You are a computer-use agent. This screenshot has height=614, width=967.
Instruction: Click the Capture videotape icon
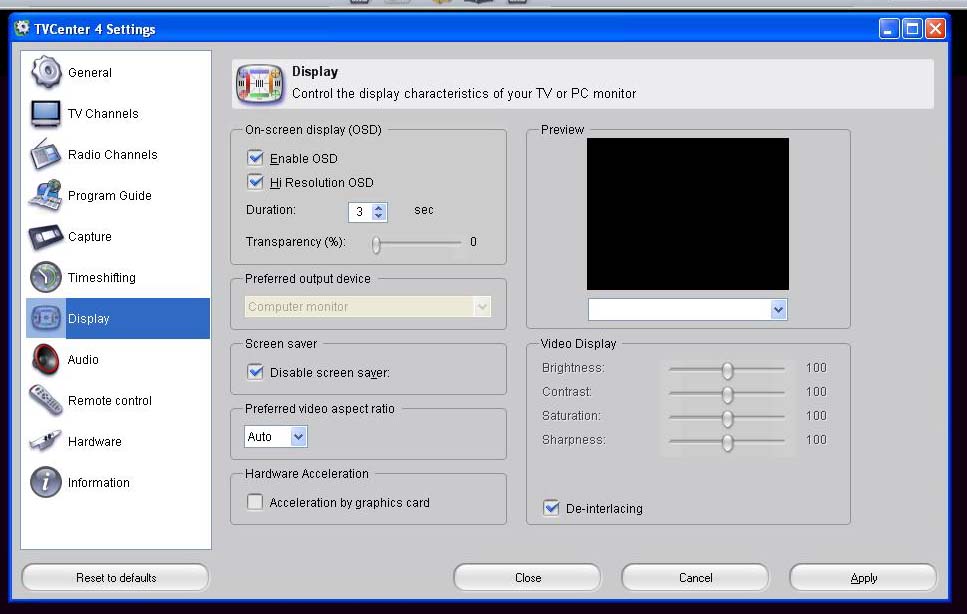46,237
